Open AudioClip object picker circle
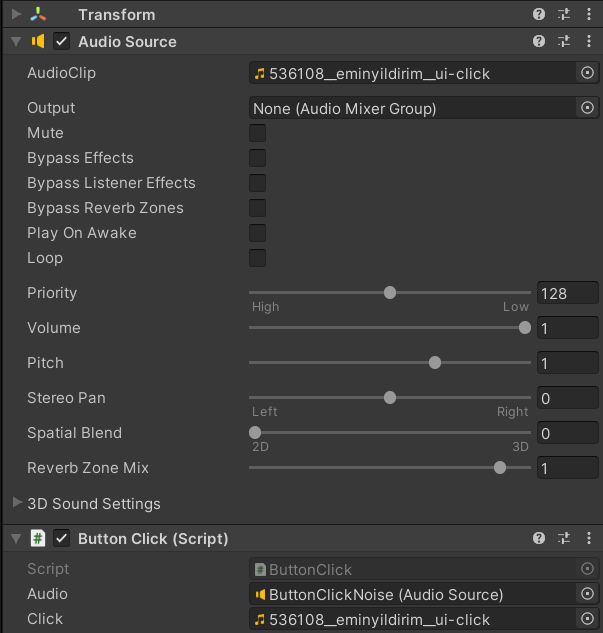 coord(587,73)
